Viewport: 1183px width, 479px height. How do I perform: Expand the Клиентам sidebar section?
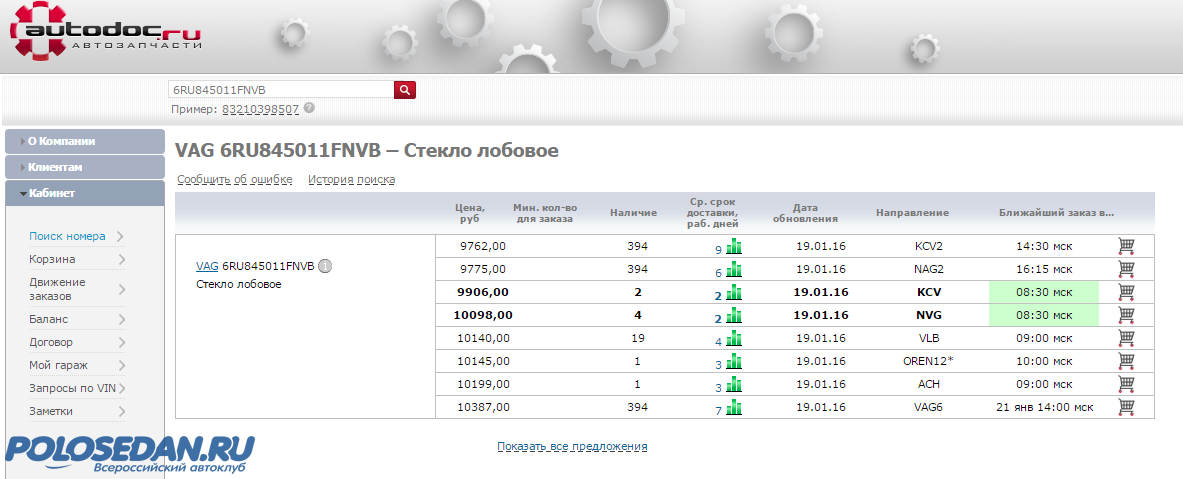click(84, 167)
